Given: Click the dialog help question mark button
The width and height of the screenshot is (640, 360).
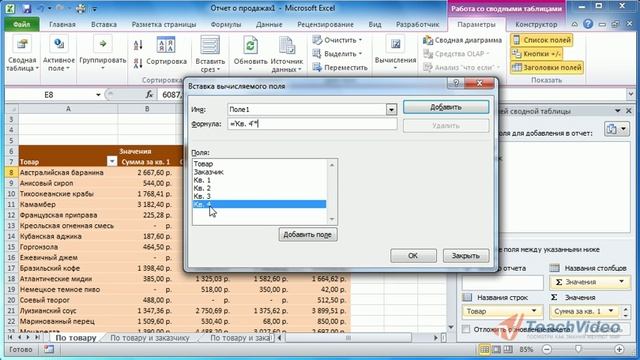Looking at the screenshot, I should 456,83.
